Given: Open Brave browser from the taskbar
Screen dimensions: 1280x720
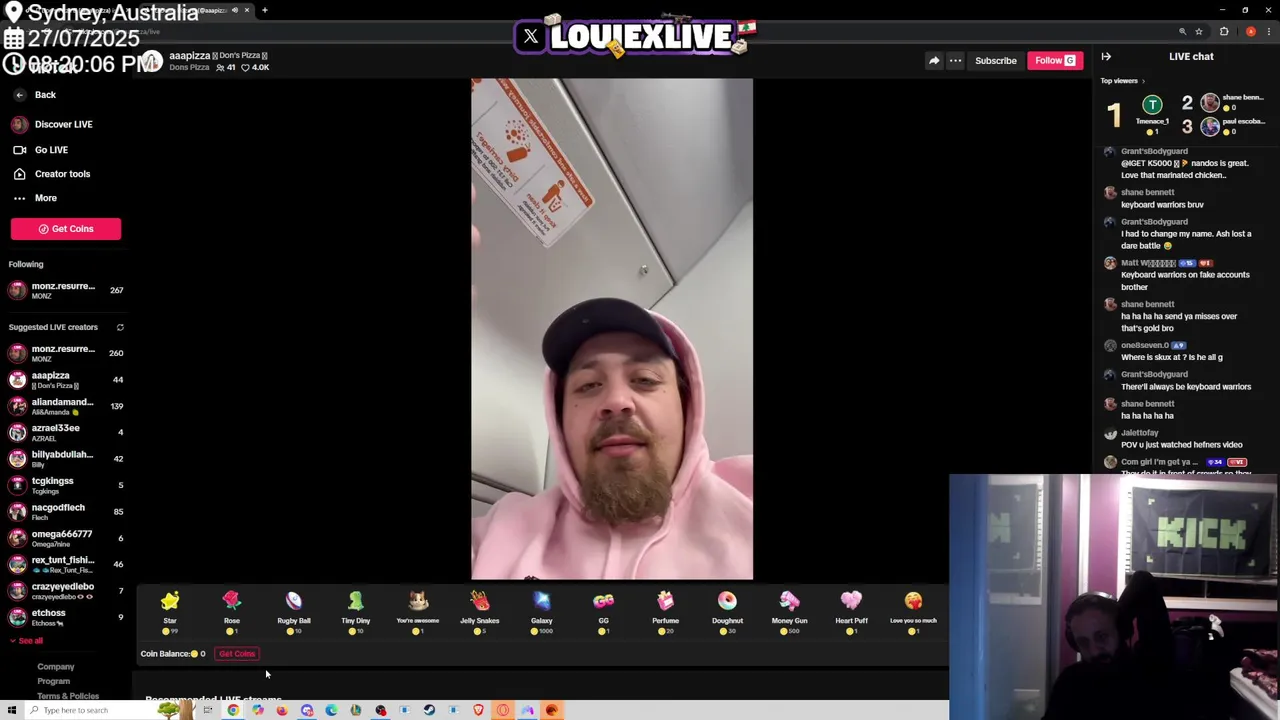Looking at the screenshot, I should coord(478,710).
